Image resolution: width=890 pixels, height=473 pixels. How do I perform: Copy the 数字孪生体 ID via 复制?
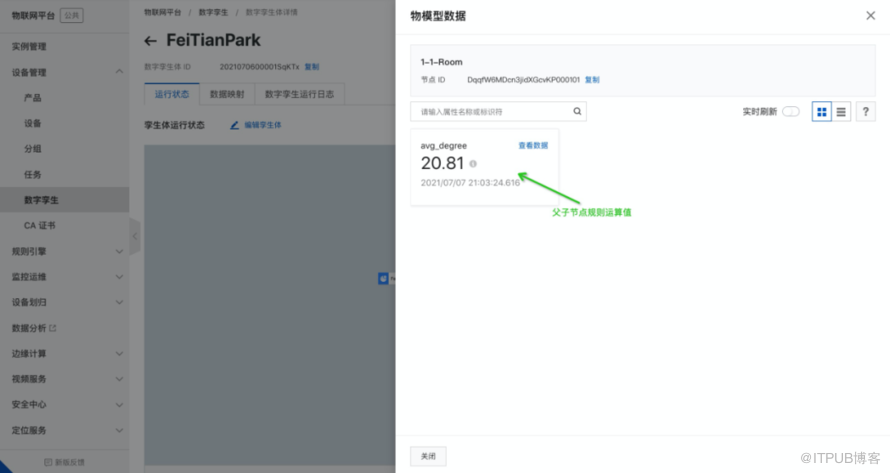(312, 66)
